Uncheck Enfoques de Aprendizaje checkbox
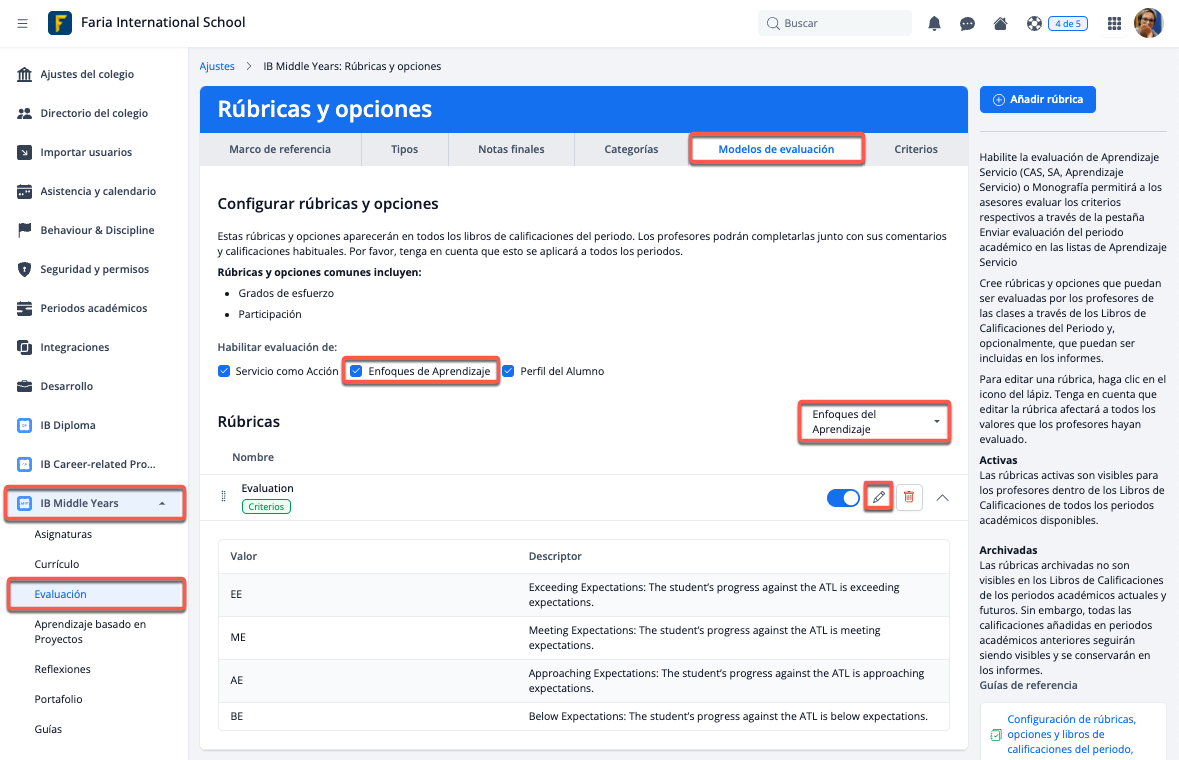1179x760 pixels. [x=356, y=371]
